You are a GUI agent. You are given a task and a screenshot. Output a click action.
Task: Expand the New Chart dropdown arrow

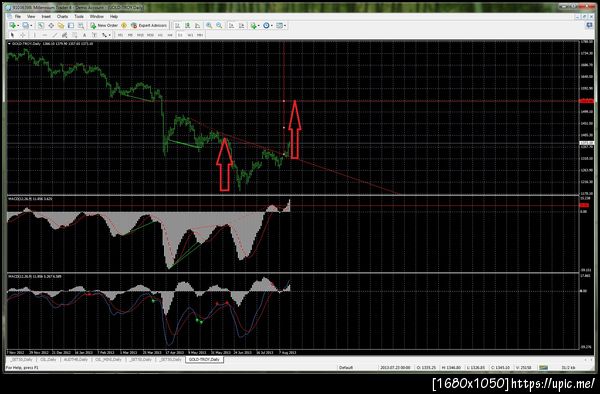pos(18,25)
